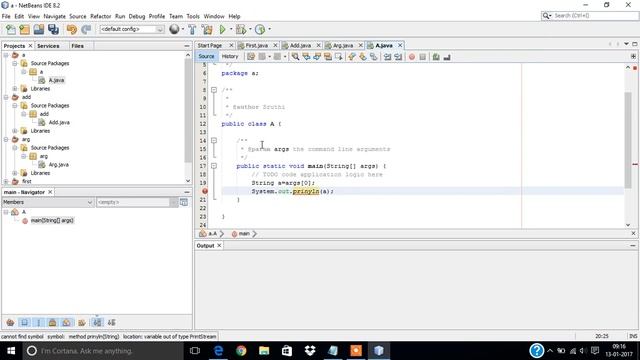The height and width of the screenshot is (360, 640).
Task: Toggle Sort by Name in Navigator
Action: (97, 323)
